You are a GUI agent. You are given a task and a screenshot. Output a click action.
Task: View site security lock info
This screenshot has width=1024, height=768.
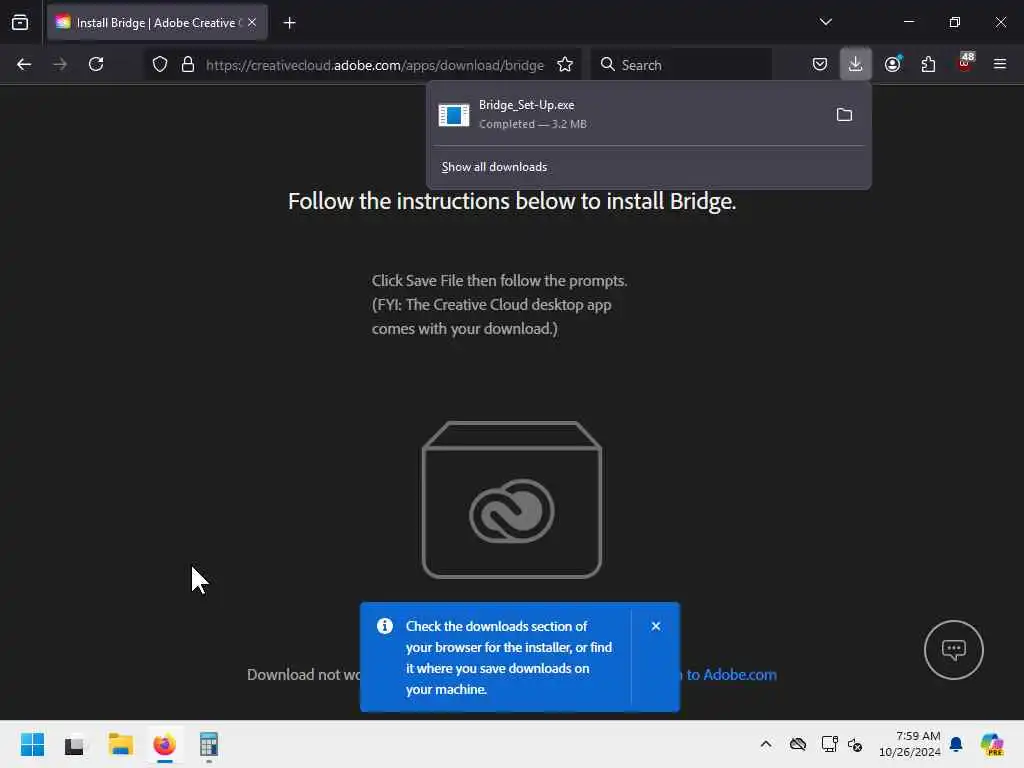pos(188,65)
